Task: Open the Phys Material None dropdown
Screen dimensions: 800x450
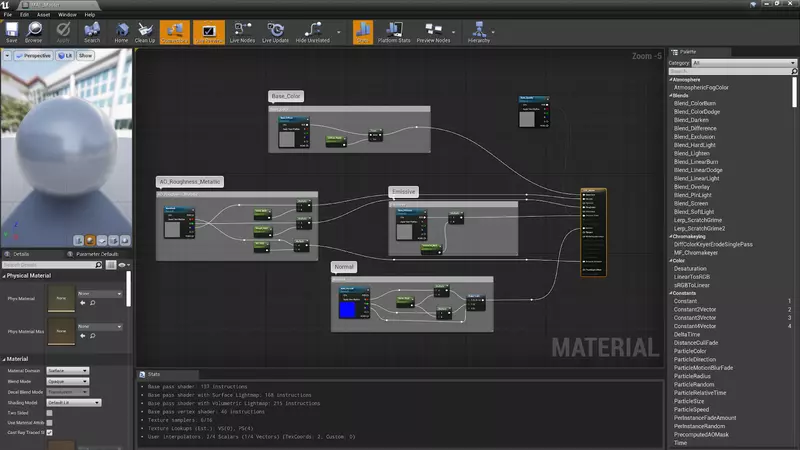Action: (x=100, y=293)
